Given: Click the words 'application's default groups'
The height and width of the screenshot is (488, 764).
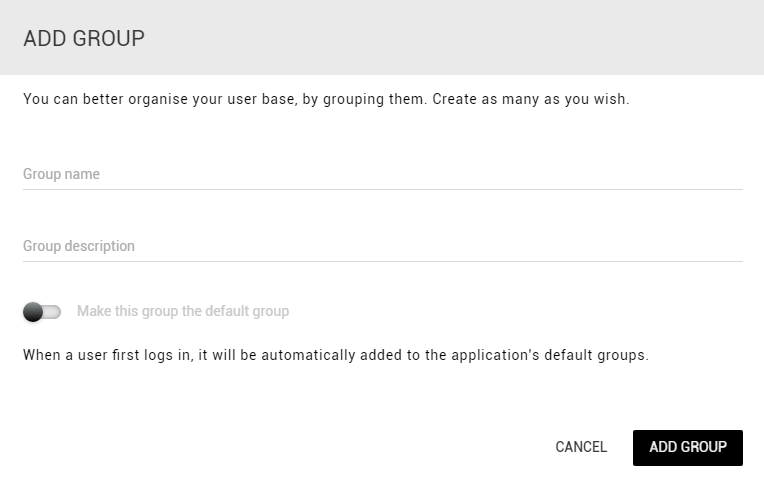Looking at the screenshot, I should [x=550, y=355].
